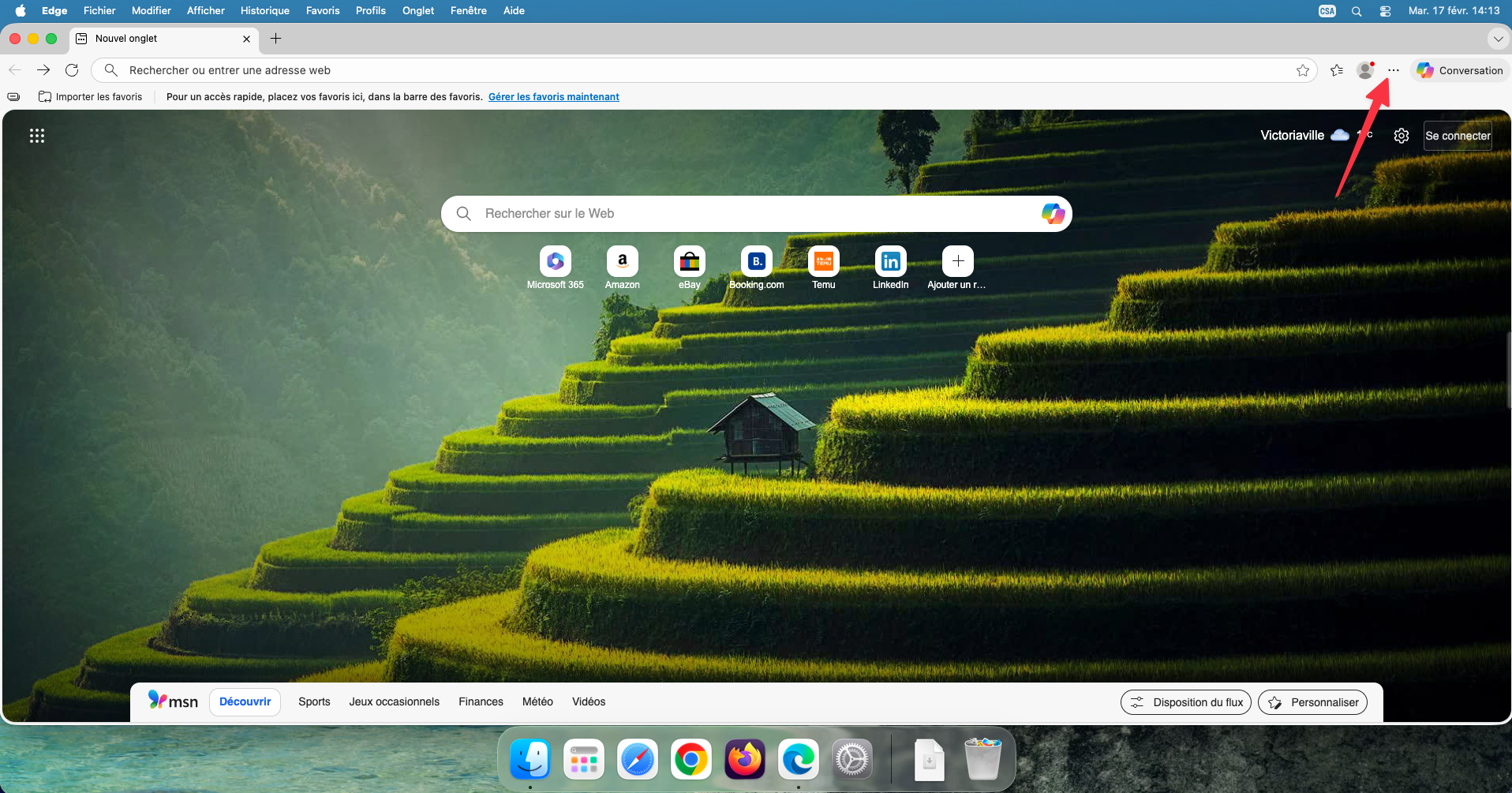Switch to the Finances feed tab
Screen dimensions: 1512x793
point(481,701)
